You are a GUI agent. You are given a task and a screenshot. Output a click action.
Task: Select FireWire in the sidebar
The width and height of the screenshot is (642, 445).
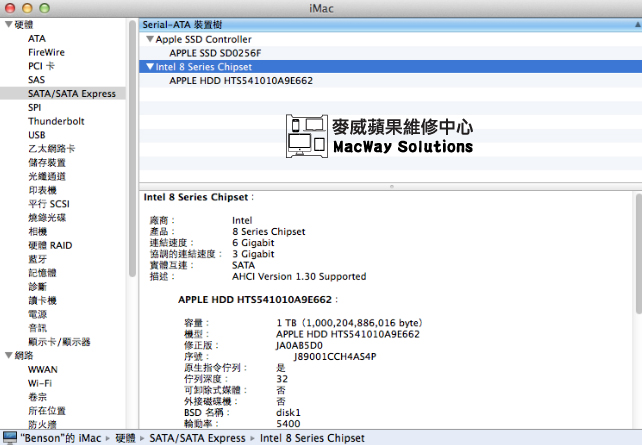pos(46,52)
